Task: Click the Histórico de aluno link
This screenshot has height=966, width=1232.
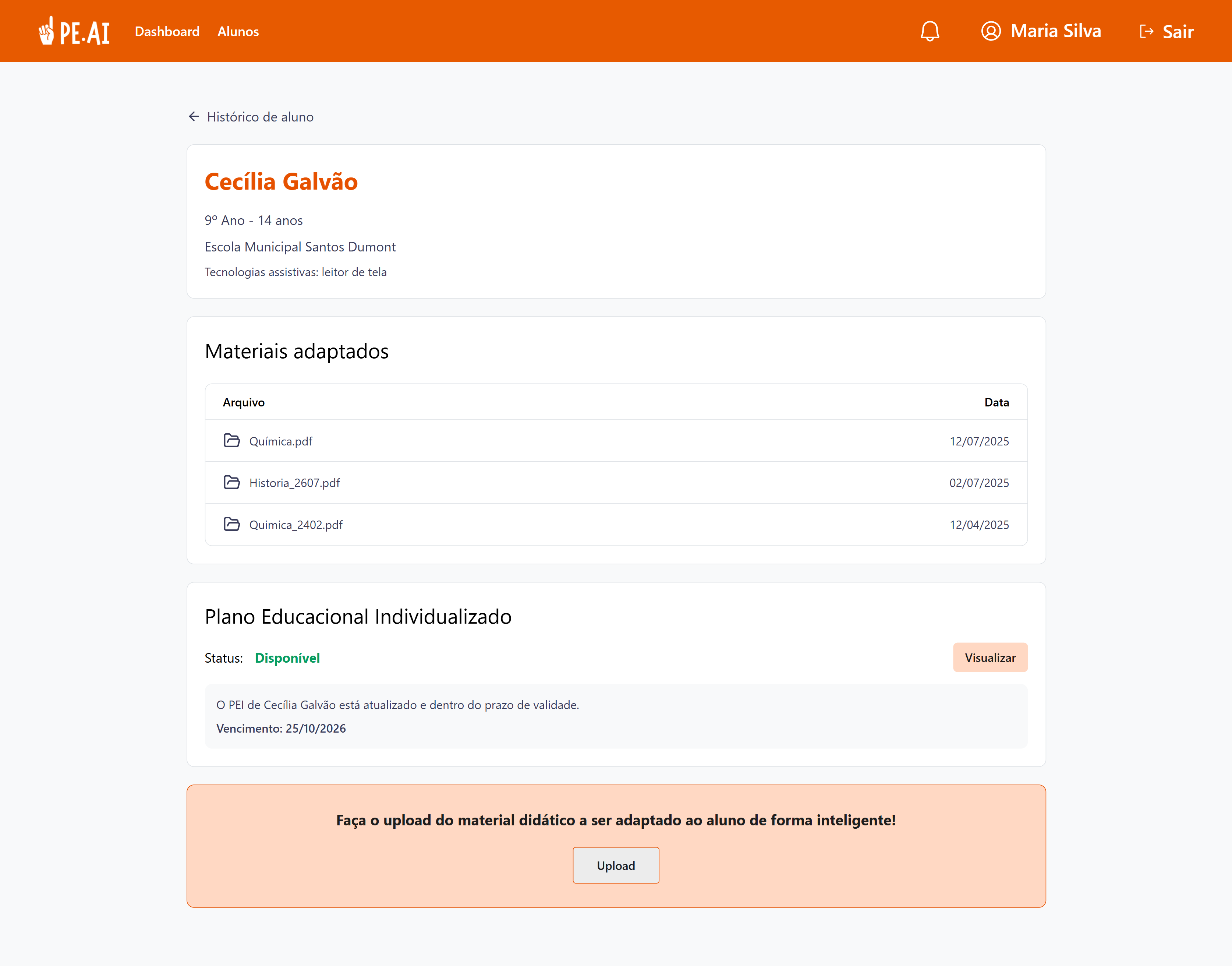Action: (260, 116)
